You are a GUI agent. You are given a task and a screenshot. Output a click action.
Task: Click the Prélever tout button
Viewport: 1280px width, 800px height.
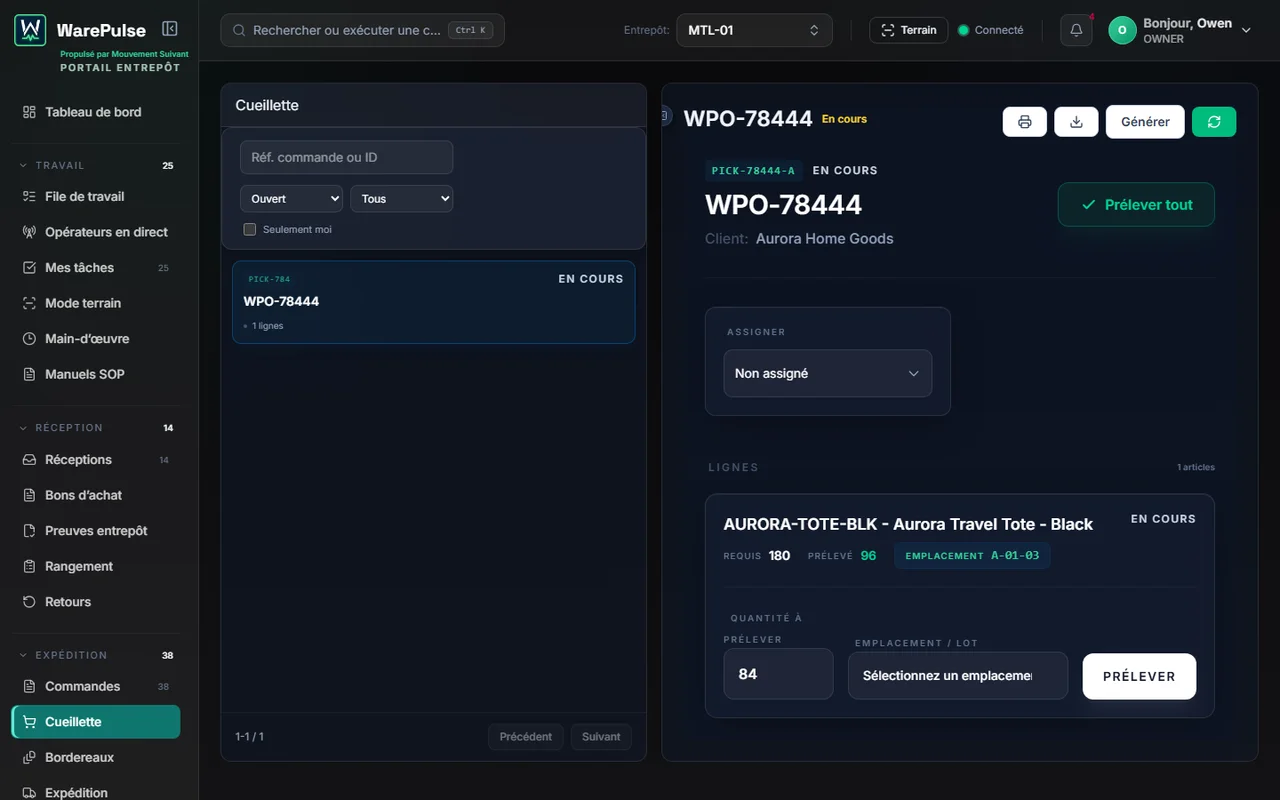click(x=1136, y=204)
